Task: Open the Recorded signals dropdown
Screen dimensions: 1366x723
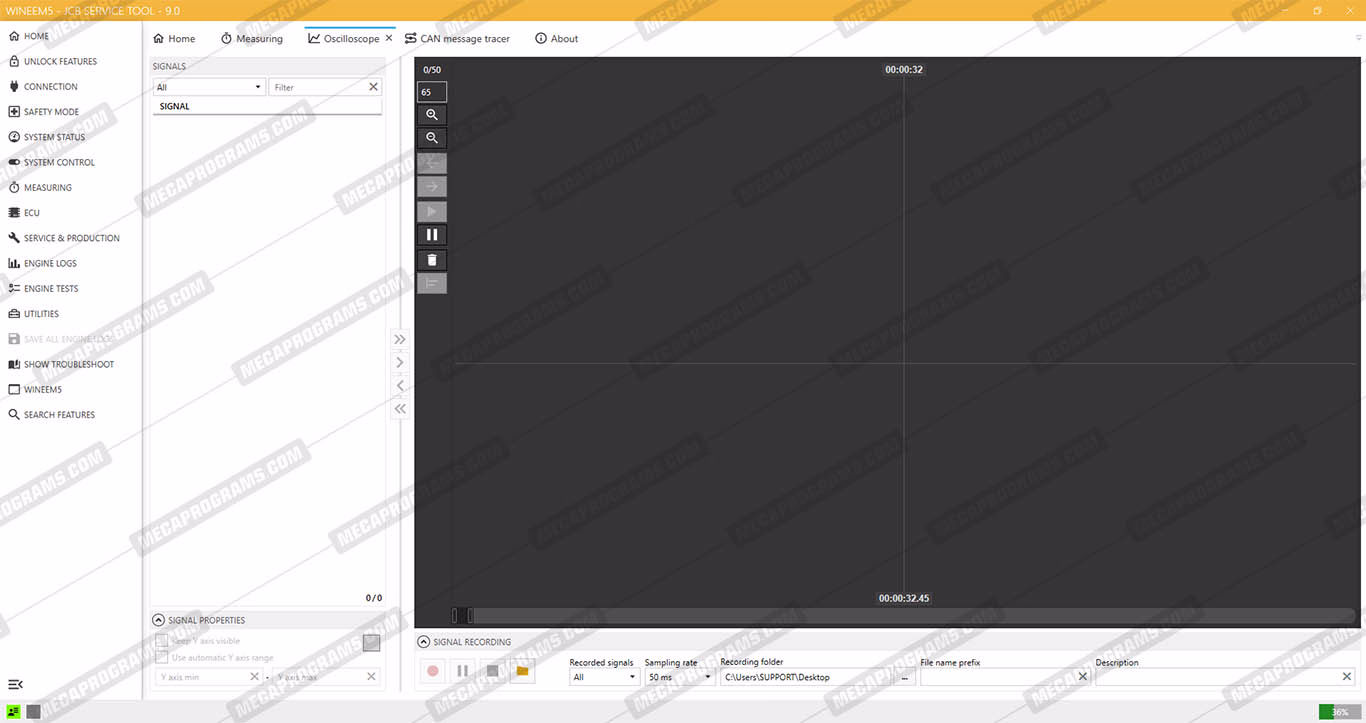Action: pos(604,677)
